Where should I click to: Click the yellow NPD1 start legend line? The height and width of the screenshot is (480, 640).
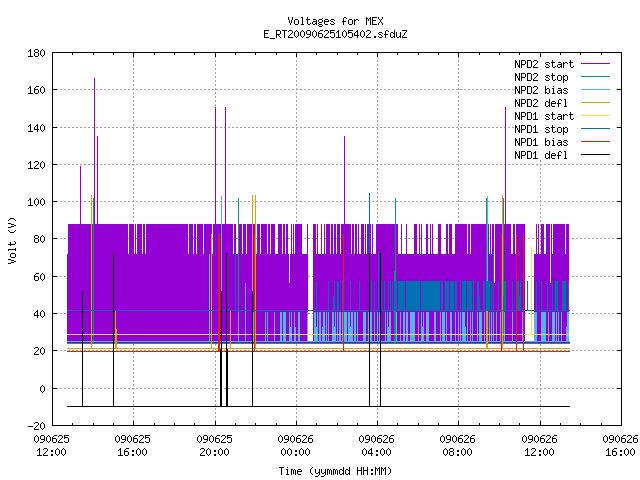coord(595,116)
